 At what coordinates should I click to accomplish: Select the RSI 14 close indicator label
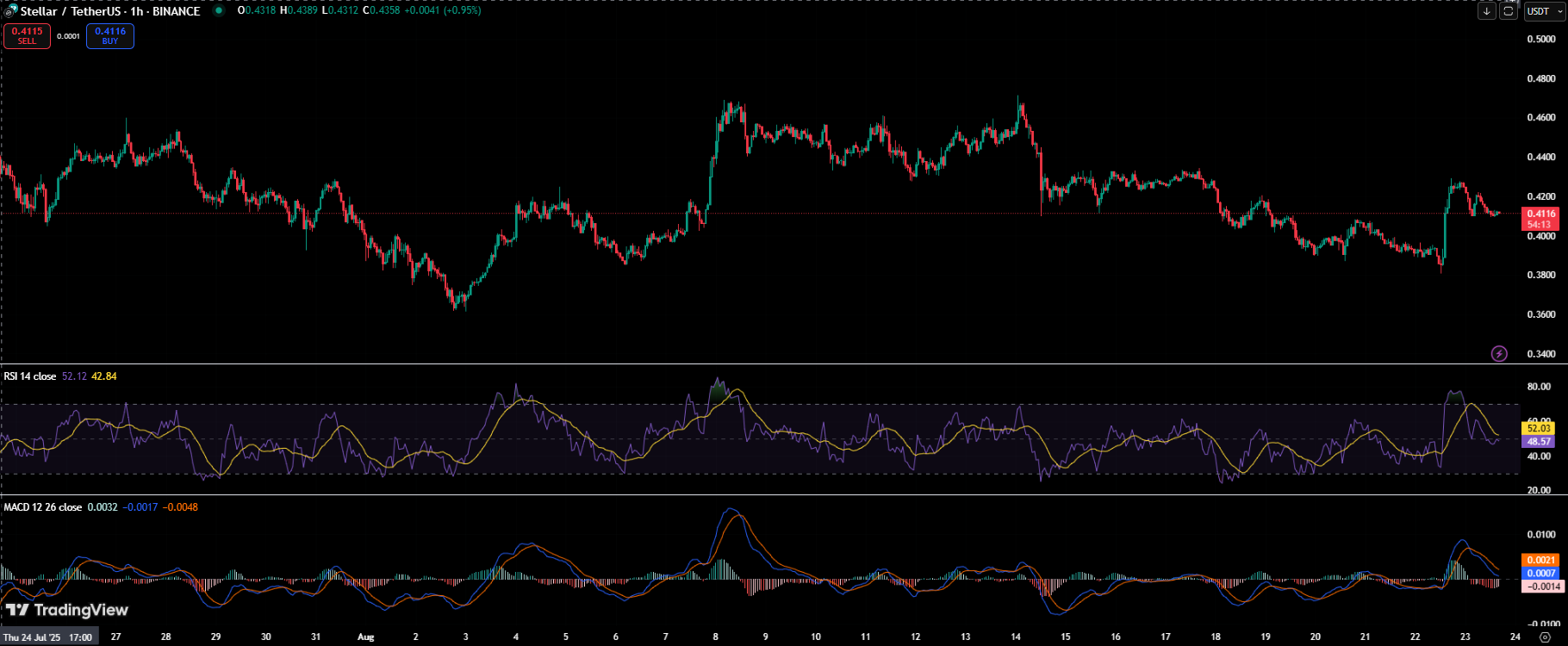point(30,376)
